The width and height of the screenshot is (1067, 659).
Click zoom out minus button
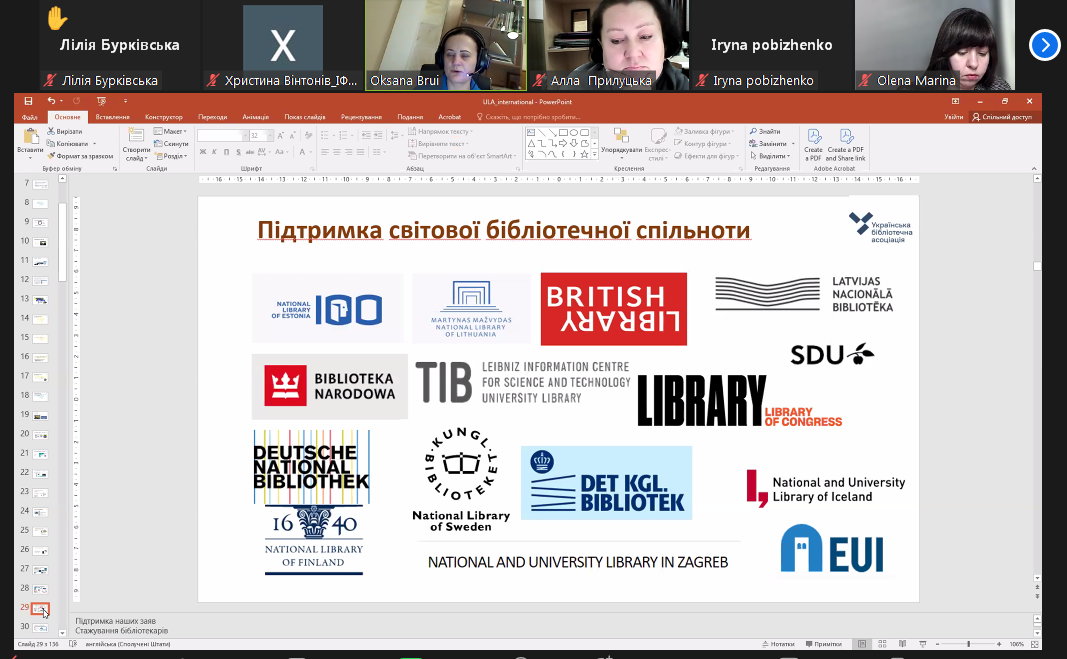(937, 643)
